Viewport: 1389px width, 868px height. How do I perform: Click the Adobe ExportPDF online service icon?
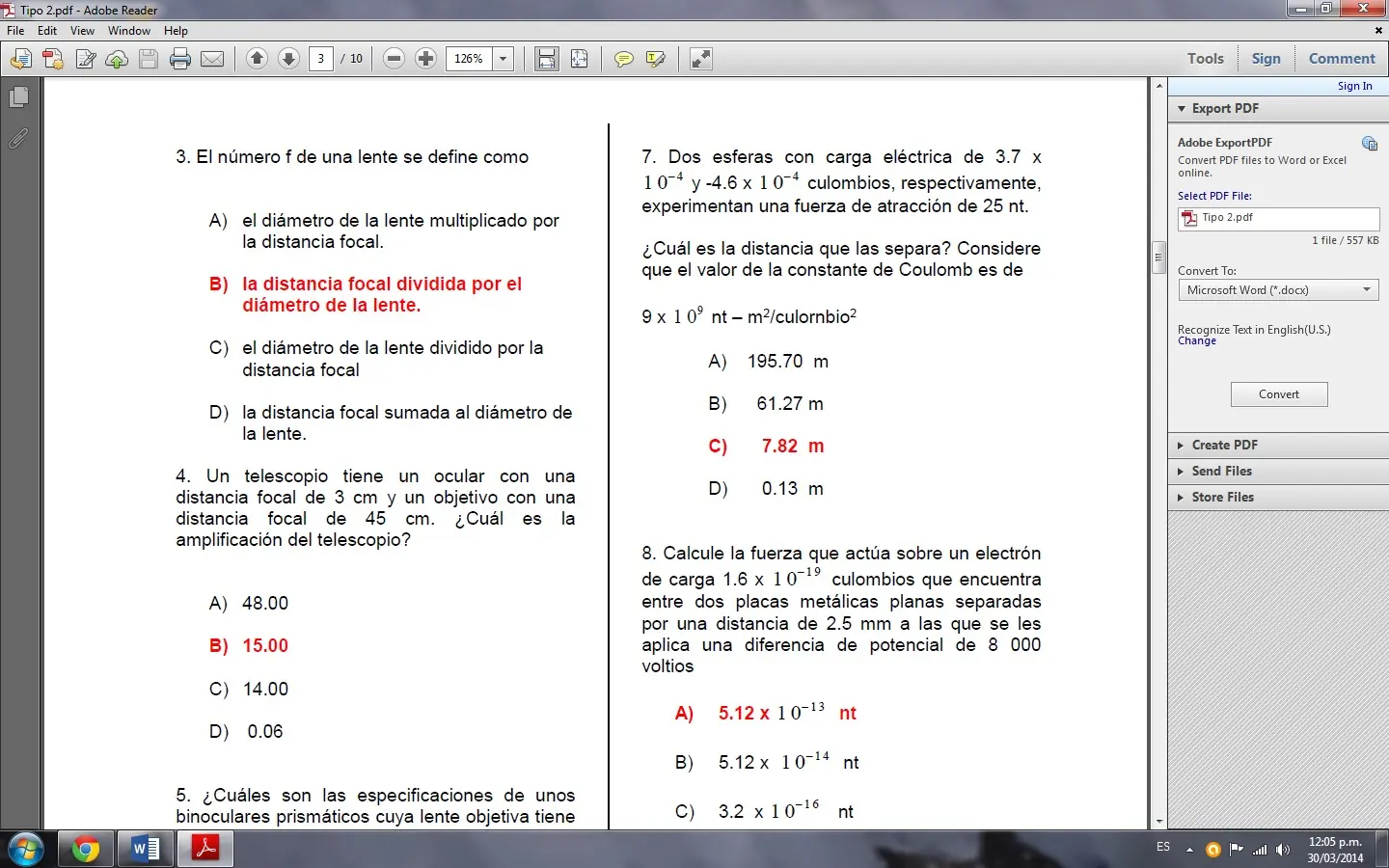point(1369,144)
